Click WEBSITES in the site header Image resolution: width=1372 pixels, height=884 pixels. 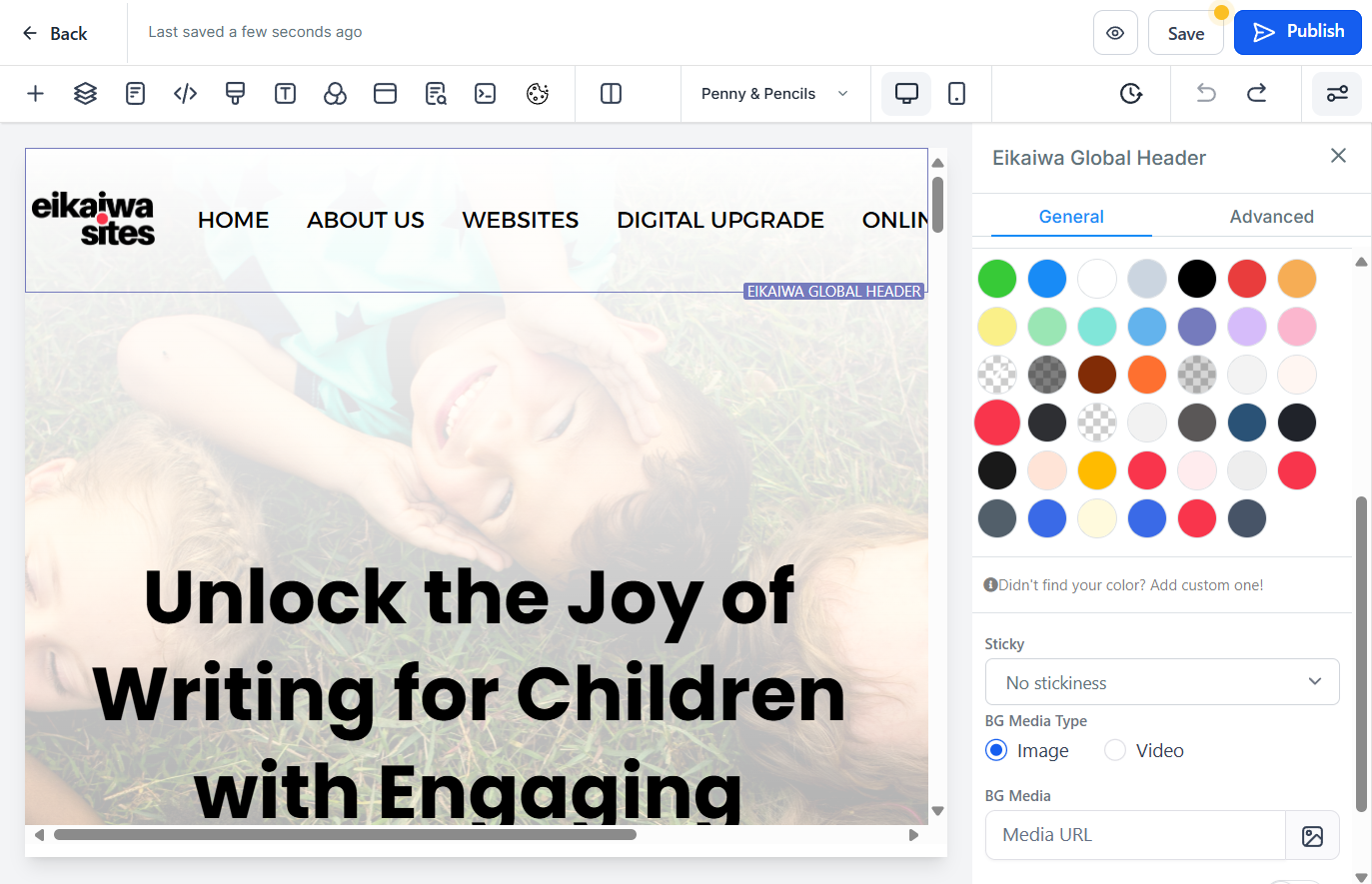(x=521, y=220)
